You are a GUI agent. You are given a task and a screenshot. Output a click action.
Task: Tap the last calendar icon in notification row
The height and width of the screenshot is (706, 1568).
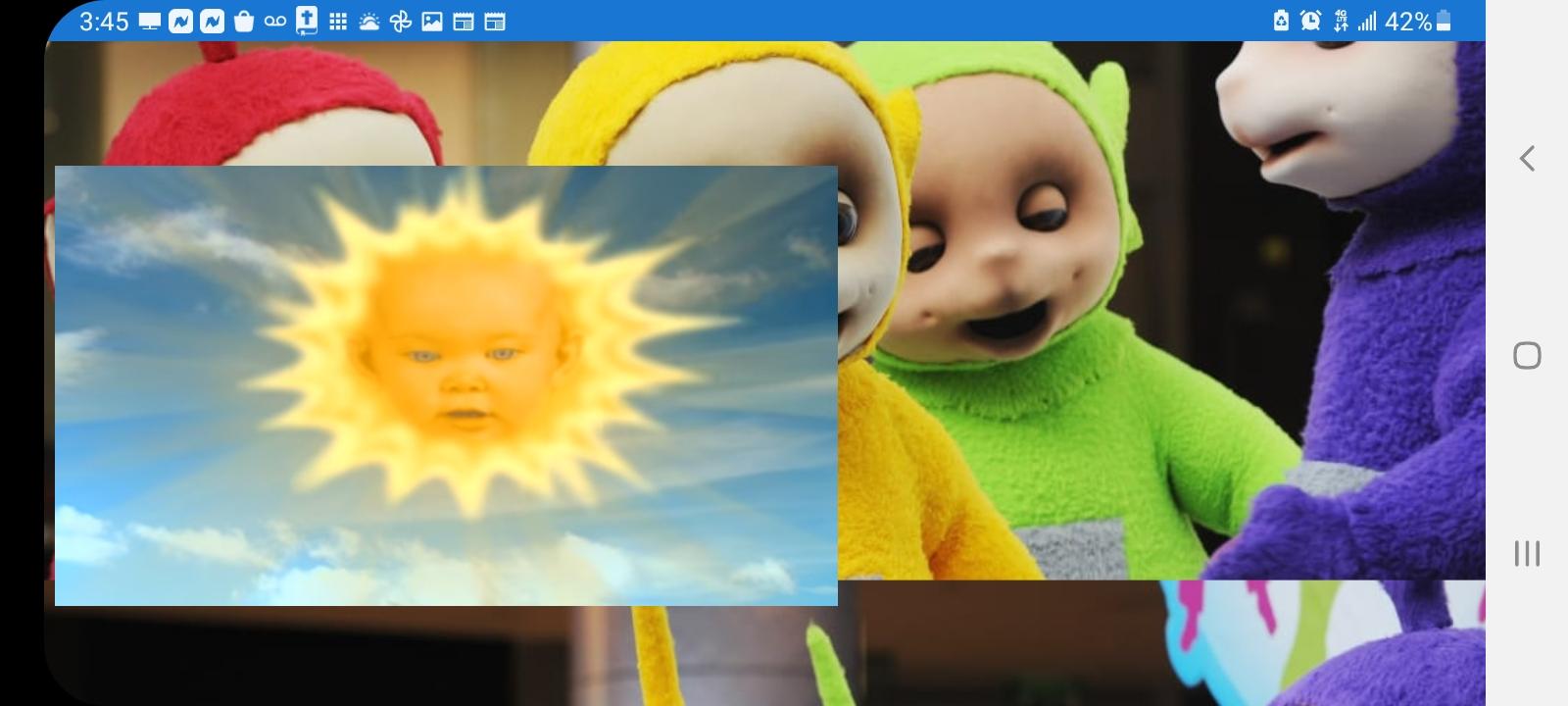tap(495, 22)
